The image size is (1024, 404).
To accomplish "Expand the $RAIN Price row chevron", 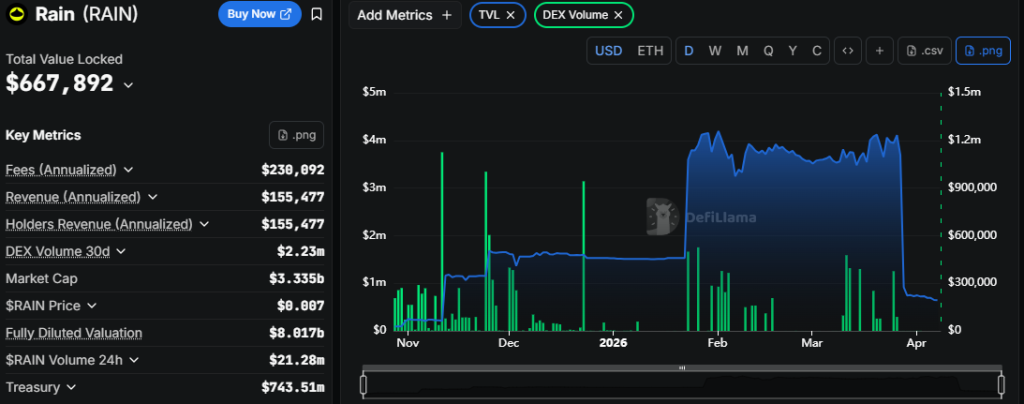I will 92,305.
